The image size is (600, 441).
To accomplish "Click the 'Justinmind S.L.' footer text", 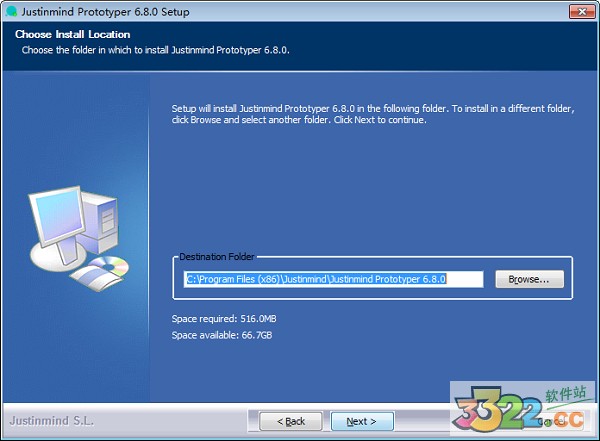I will [51, 421].
